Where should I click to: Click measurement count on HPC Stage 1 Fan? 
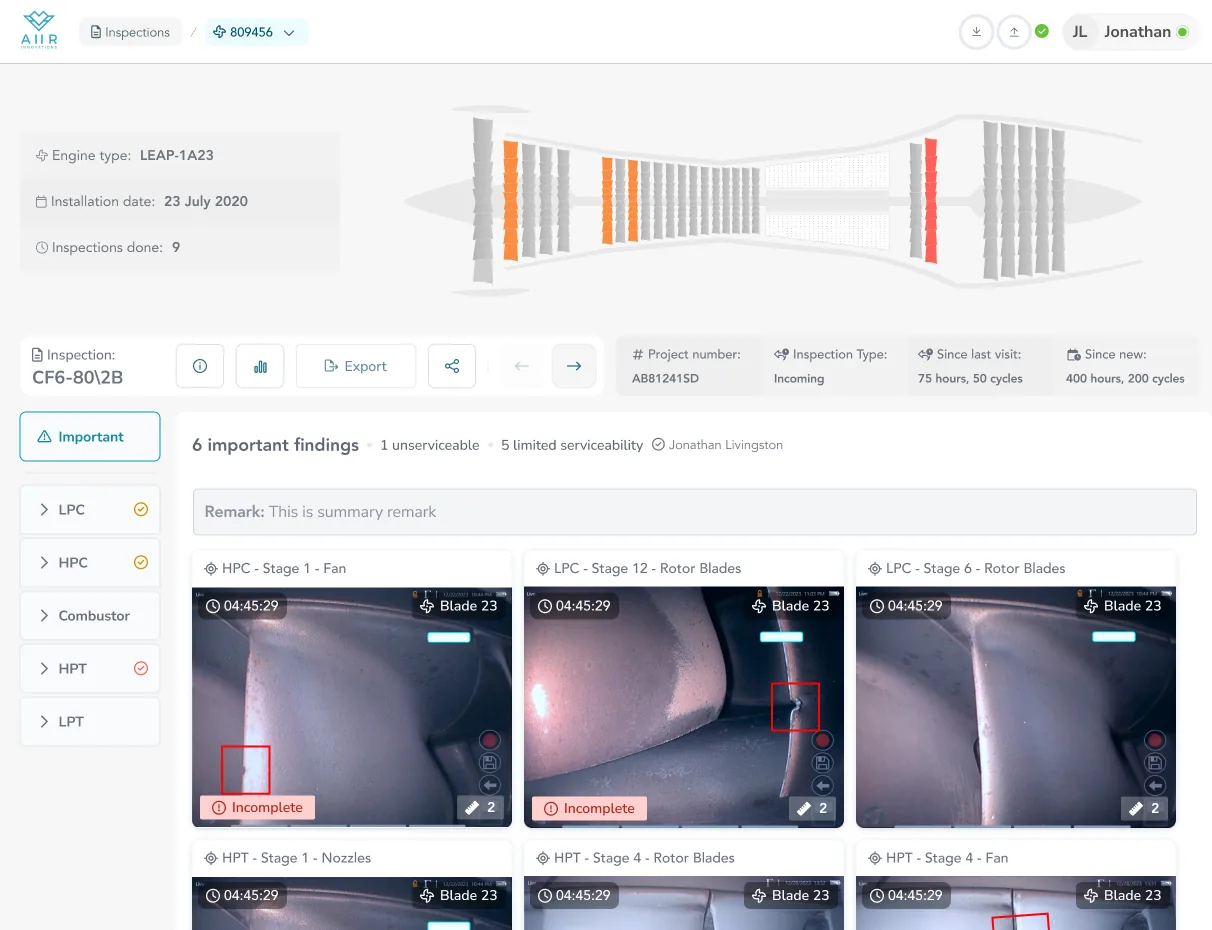point(480,808)
